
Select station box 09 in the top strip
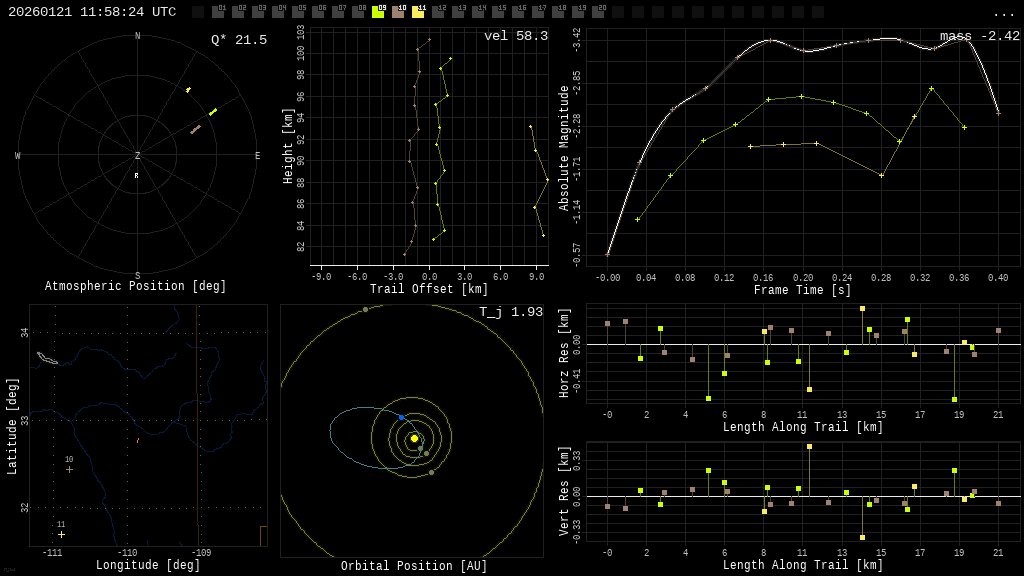[378, 12]
